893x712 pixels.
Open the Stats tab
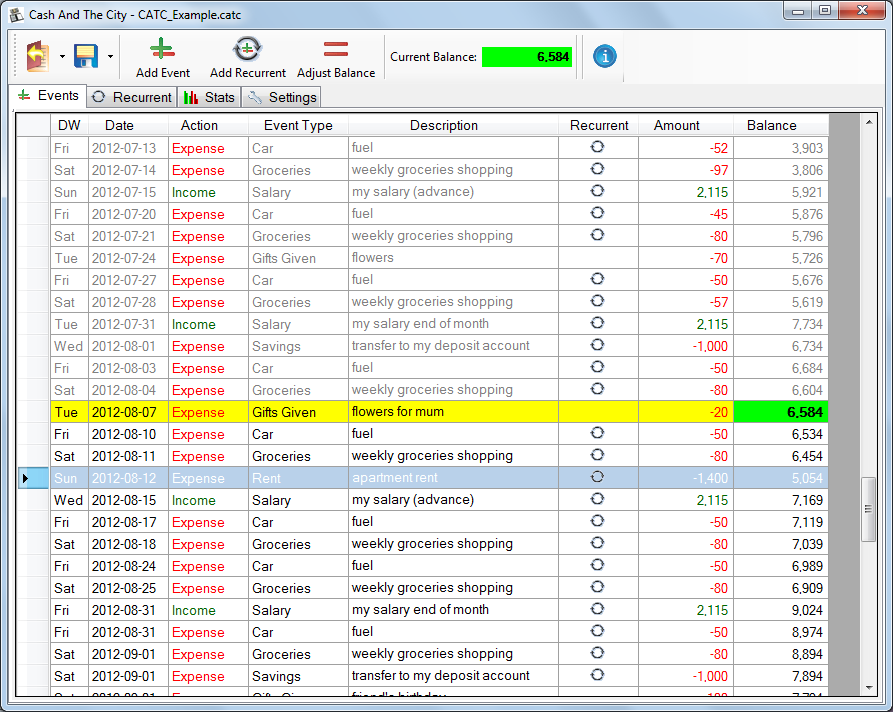click(209, 97)
